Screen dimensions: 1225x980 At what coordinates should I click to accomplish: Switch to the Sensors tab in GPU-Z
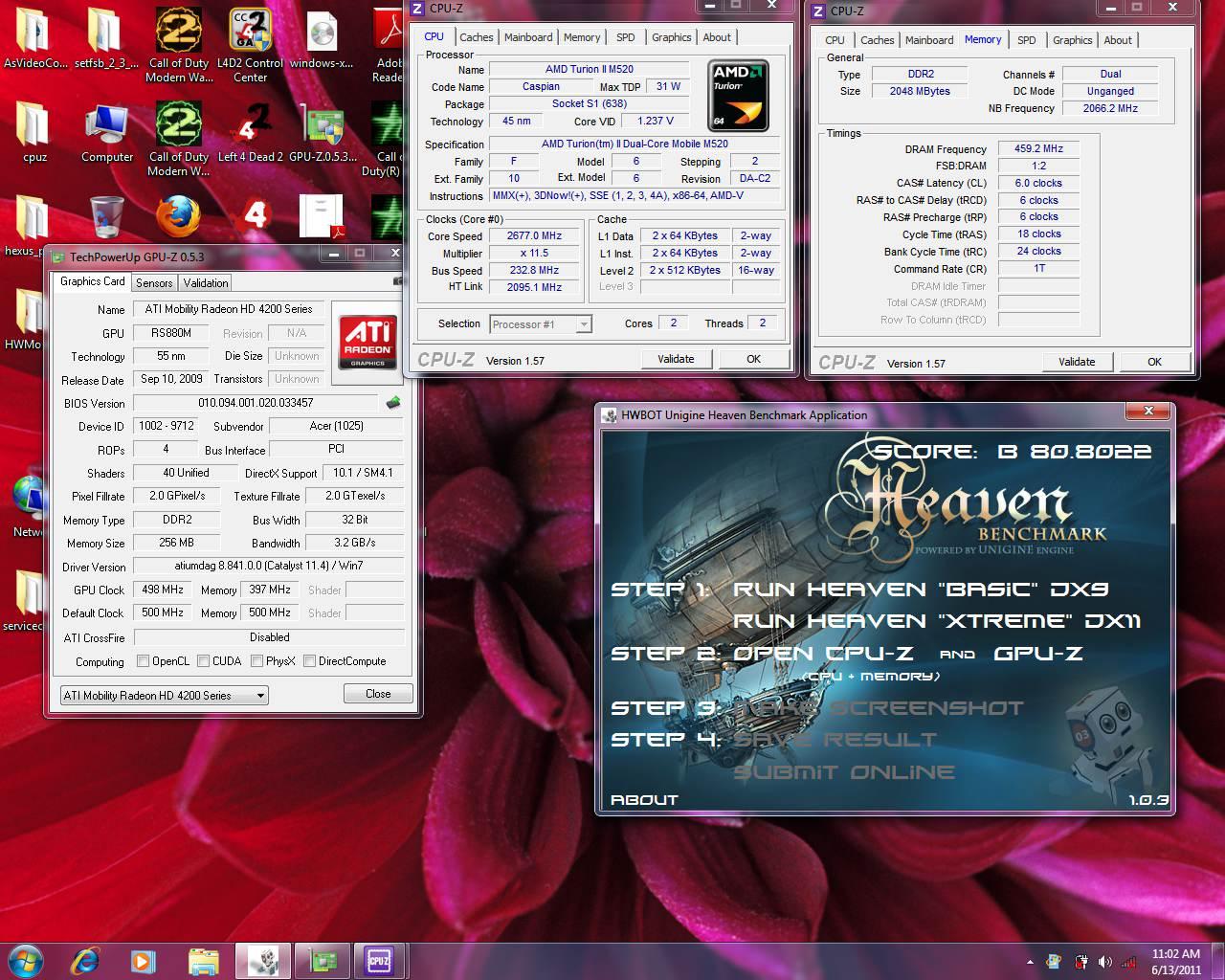pos(154,282)
